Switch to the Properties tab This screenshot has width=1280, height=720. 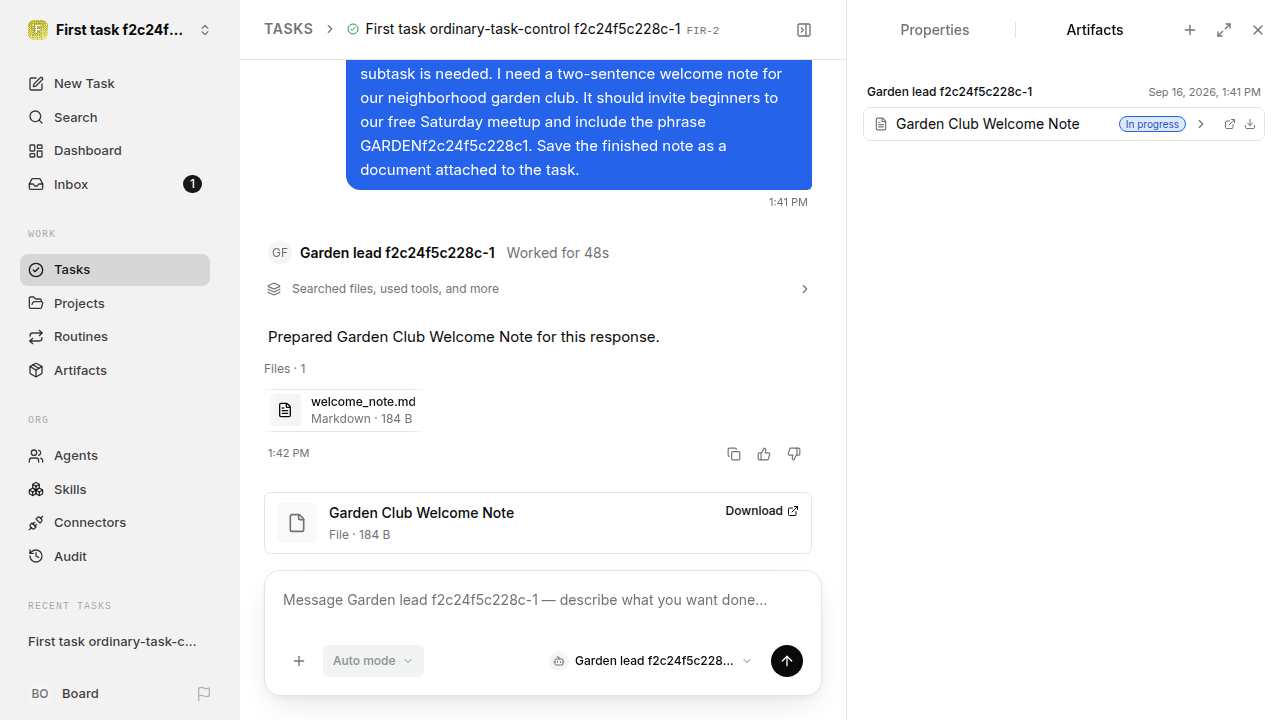pos(934,30)
